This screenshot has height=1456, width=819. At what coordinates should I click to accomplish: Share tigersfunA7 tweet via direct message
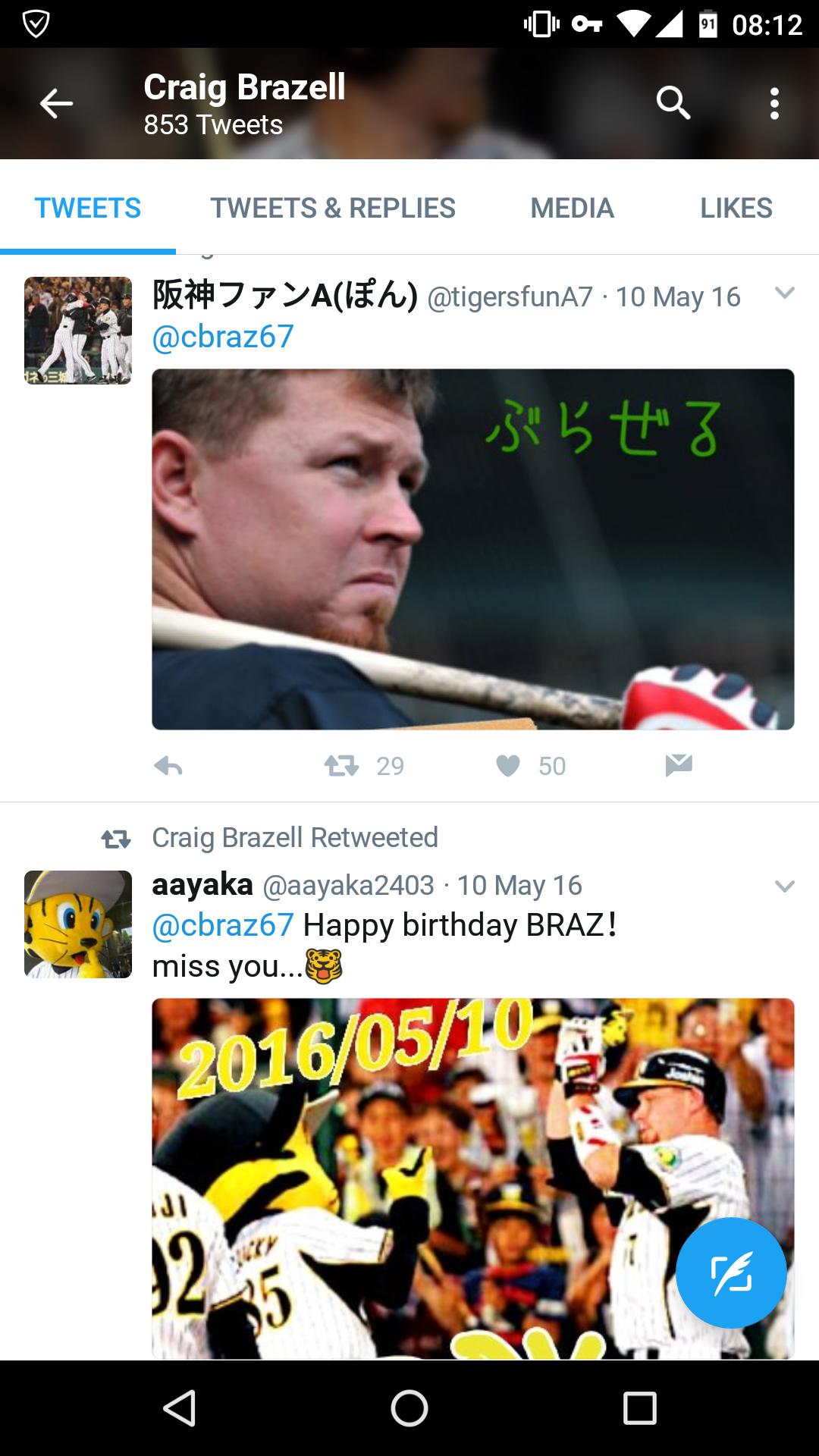pos(679,766)
